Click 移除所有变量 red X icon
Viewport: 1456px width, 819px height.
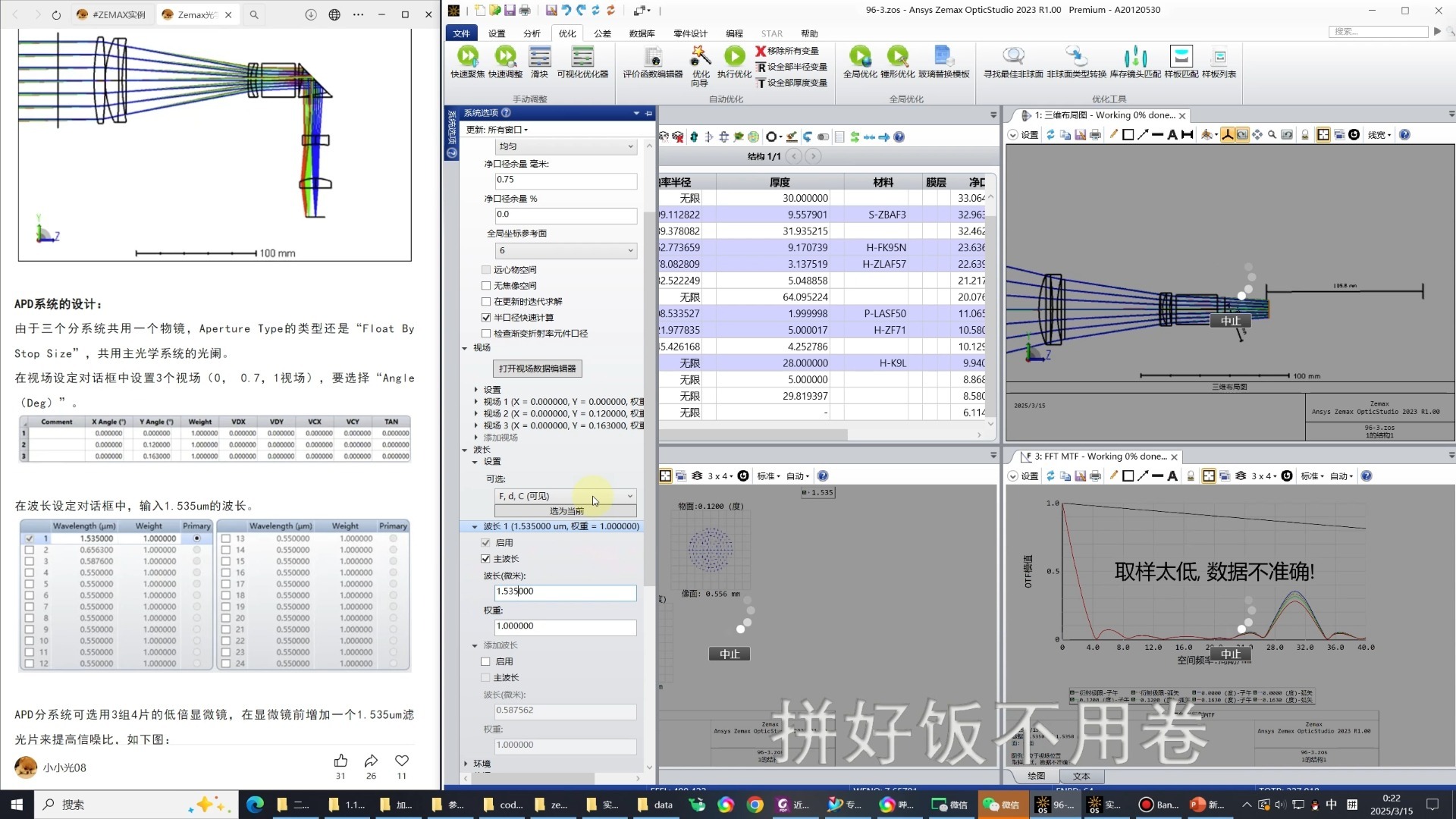click(x=761, y=51)
